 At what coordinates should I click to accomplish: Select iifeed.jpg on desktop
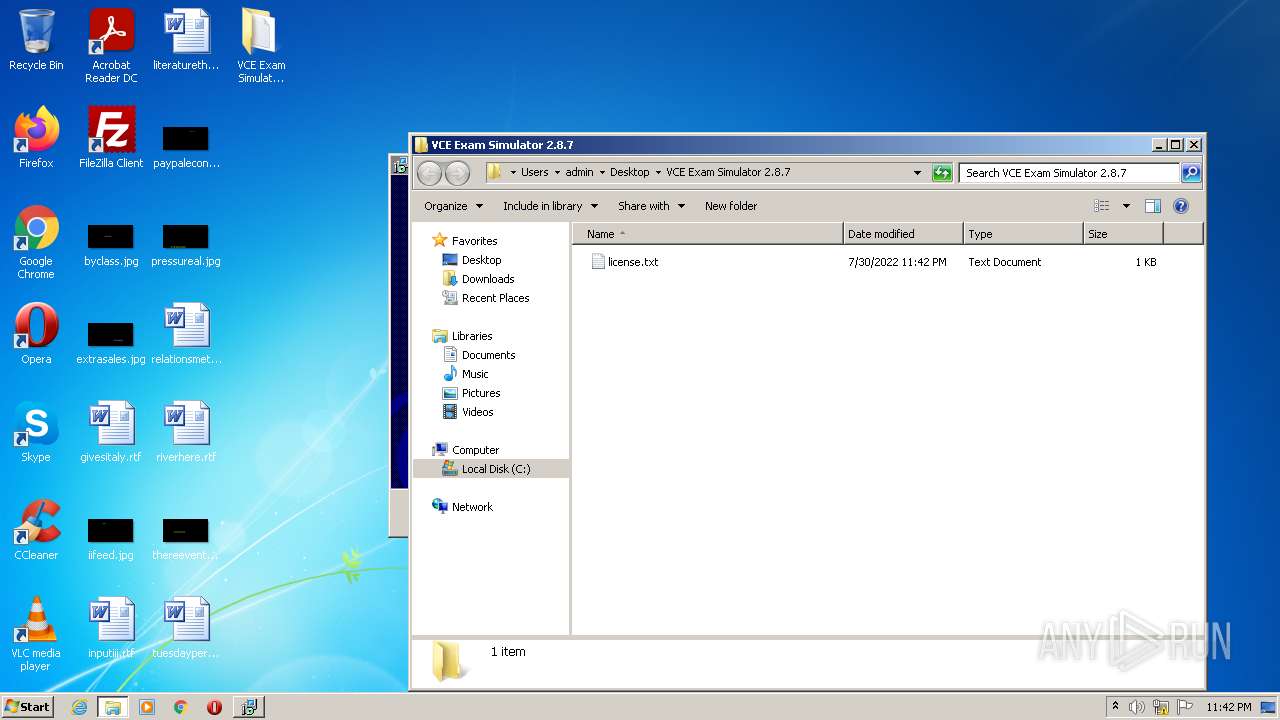111,540
